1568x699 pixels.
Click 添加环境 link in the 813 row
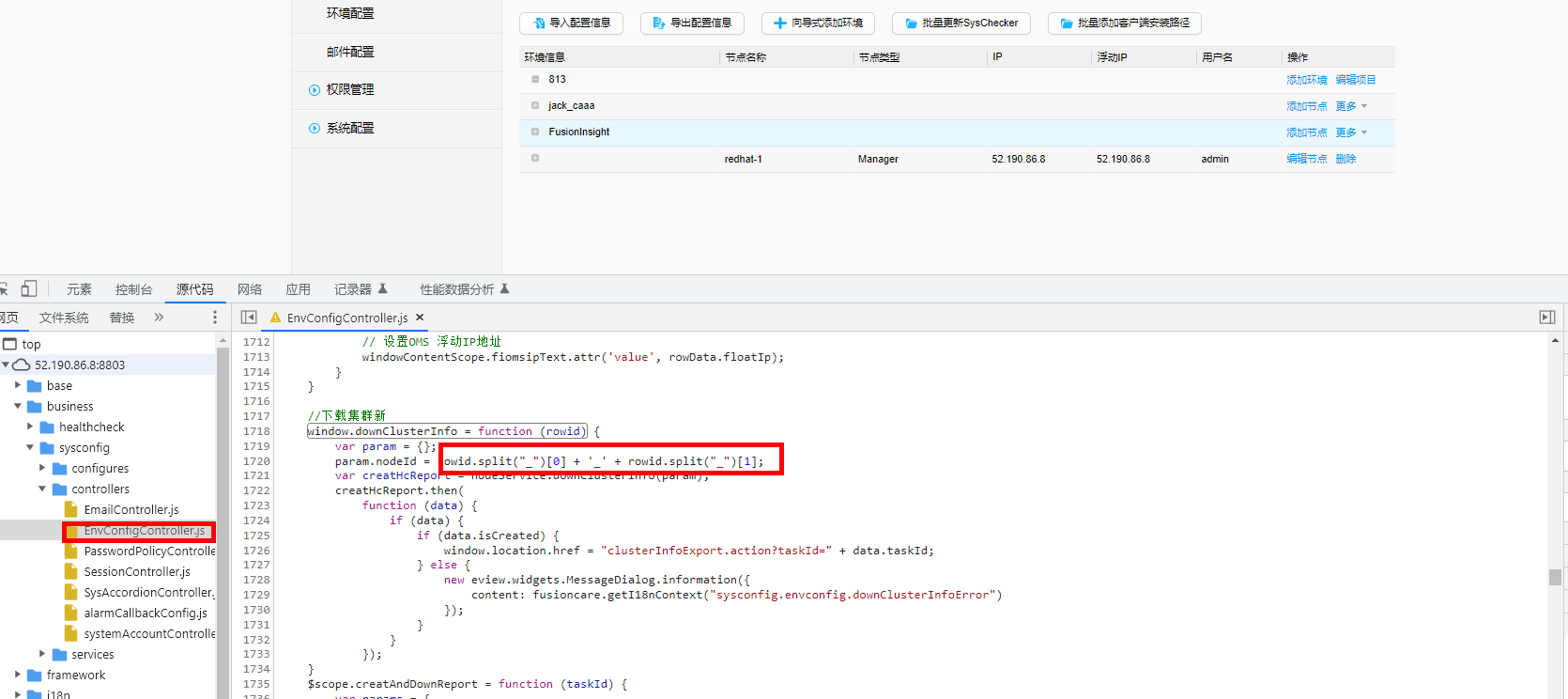click(1307, 80)
